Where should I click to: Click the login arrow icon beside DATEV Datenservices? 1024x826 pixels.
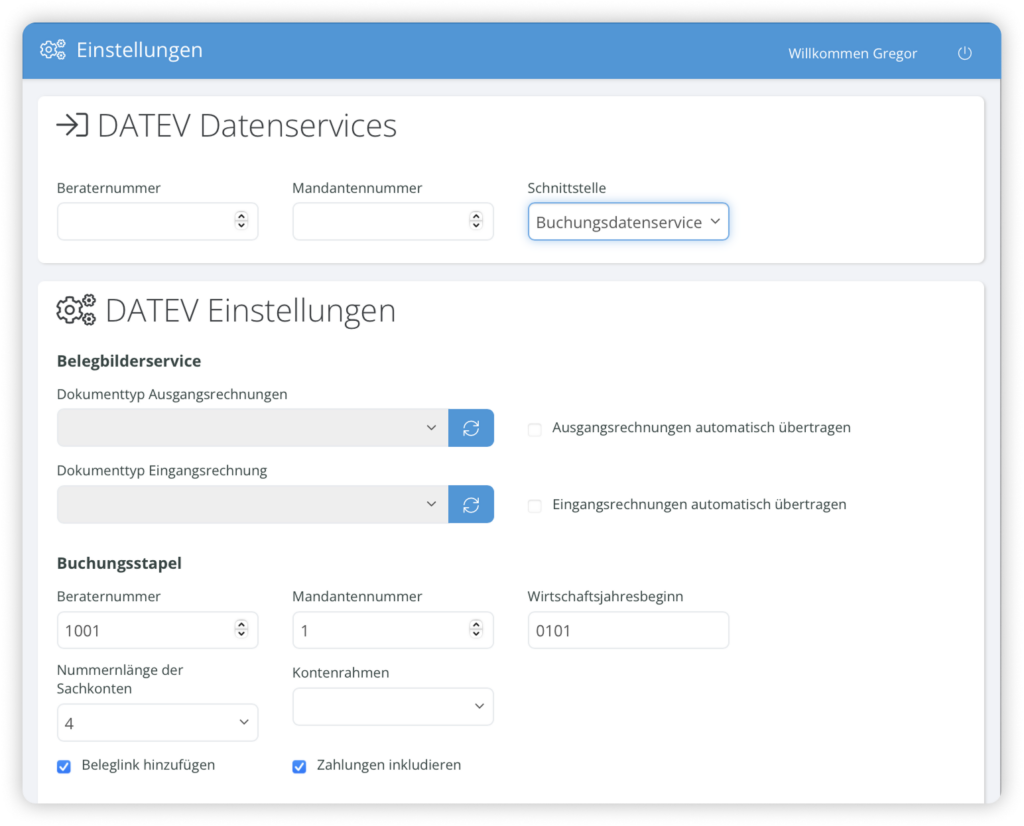point(70,125)
